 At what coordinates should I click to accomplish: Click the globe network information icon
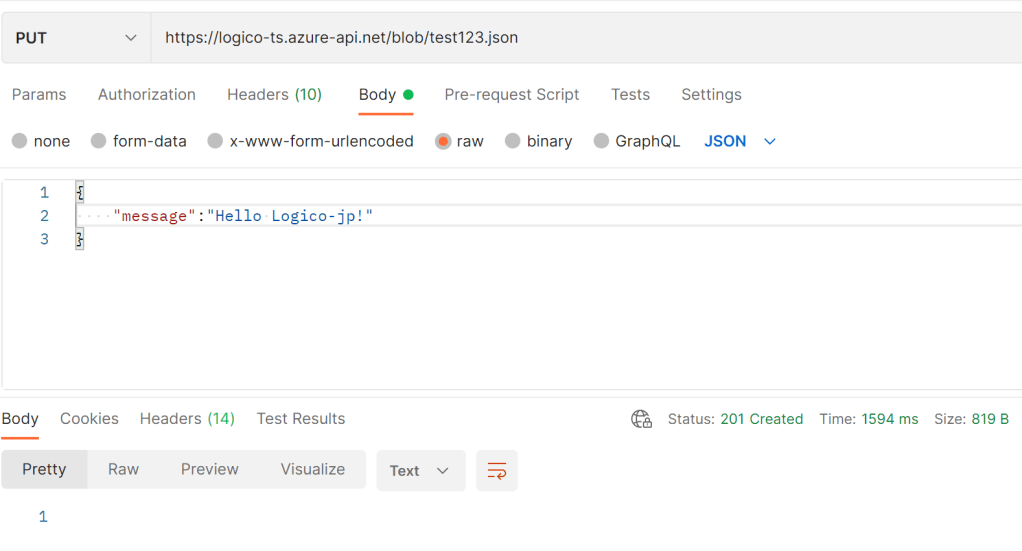point(641,419)
